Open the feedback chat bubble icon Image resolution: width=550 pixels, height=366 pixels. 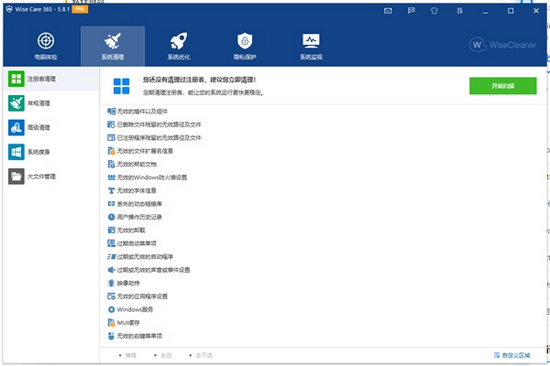coord(411,11)
